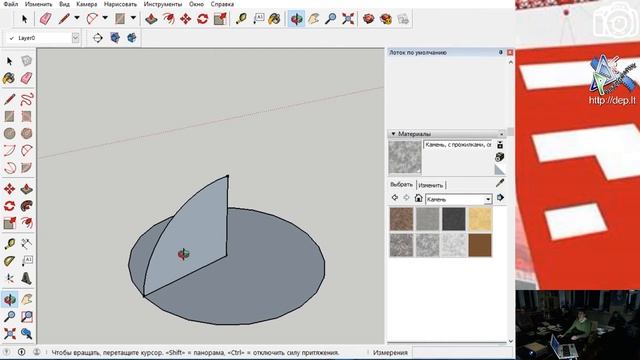This screenshot has width=640, height=360.
Task: Select the Scale tool in the top toolbar
Action: (x=220, y=19)
